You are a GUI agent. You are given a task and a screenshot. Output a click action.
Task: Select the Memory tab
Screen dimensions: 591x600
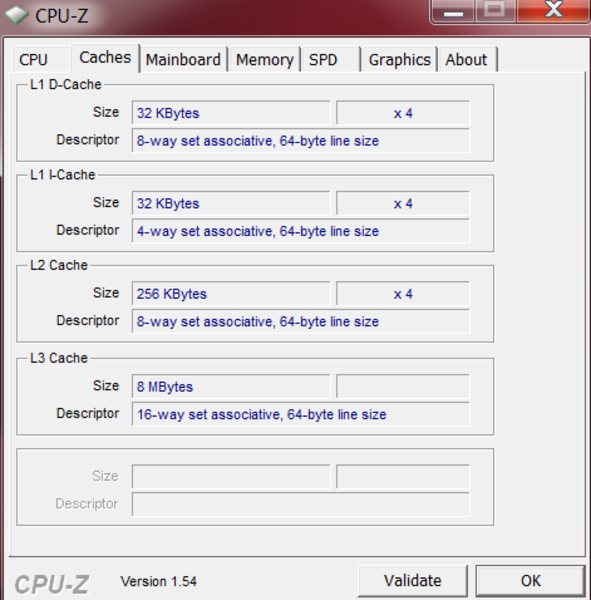tap(264, 60)
